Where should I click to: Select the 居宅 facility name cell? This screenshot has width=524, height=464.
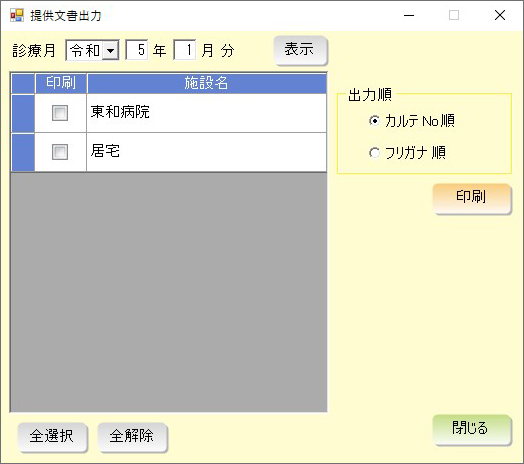(207, 152)
